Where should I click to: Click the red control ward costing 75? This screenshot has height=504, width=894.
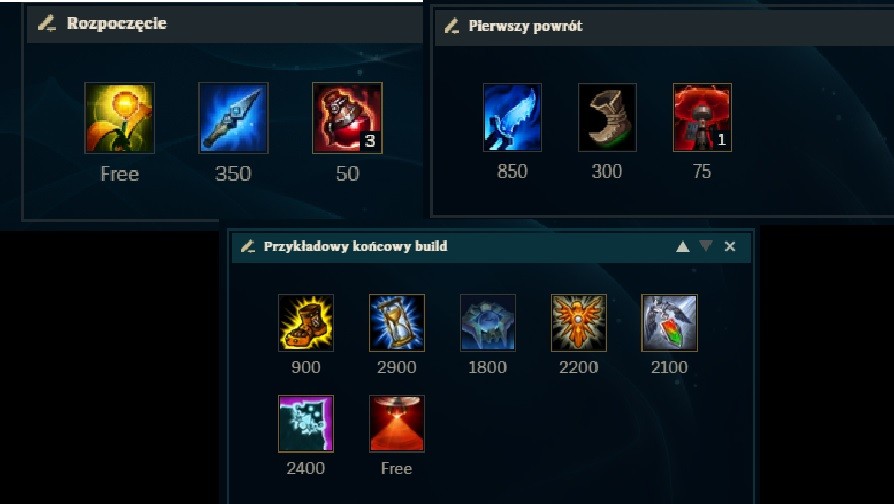[702, 117]
